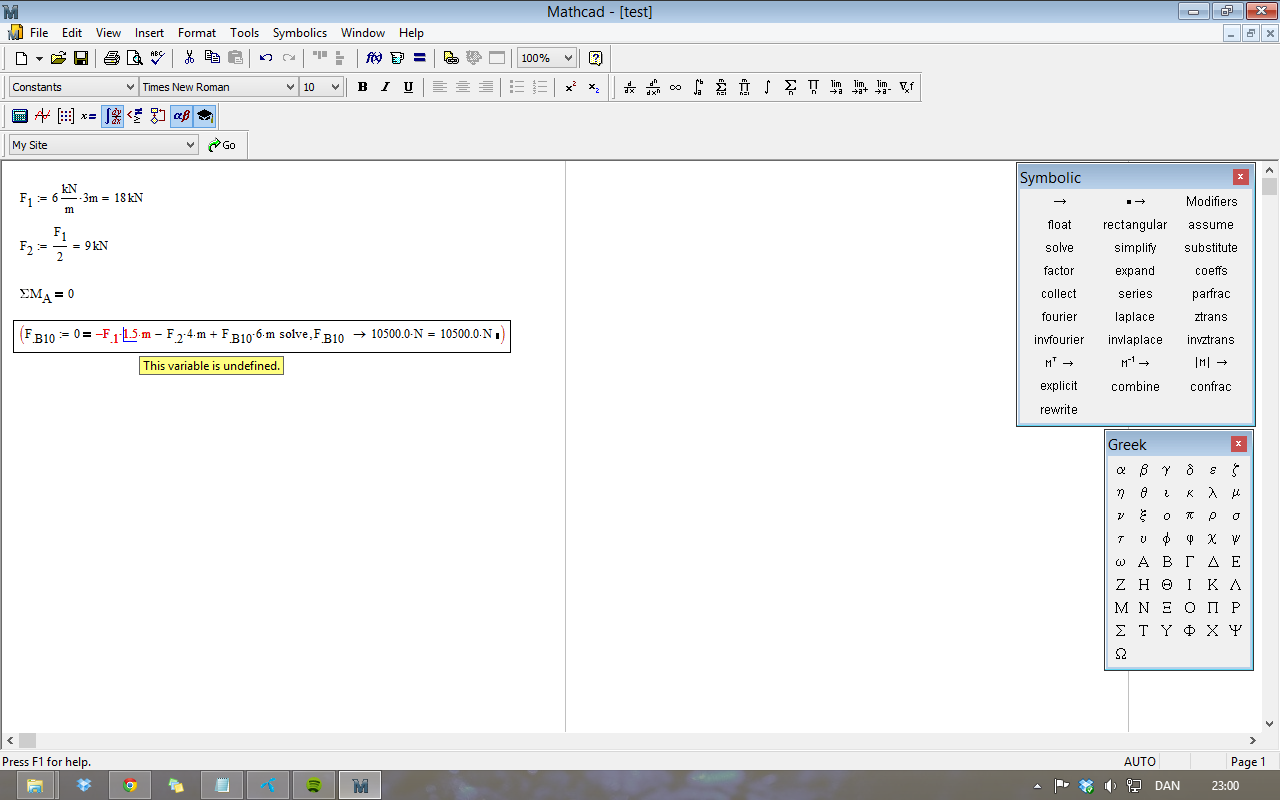Insert the gradient operator
This screenshot has width=1280, height=800.
pos(906,87)
